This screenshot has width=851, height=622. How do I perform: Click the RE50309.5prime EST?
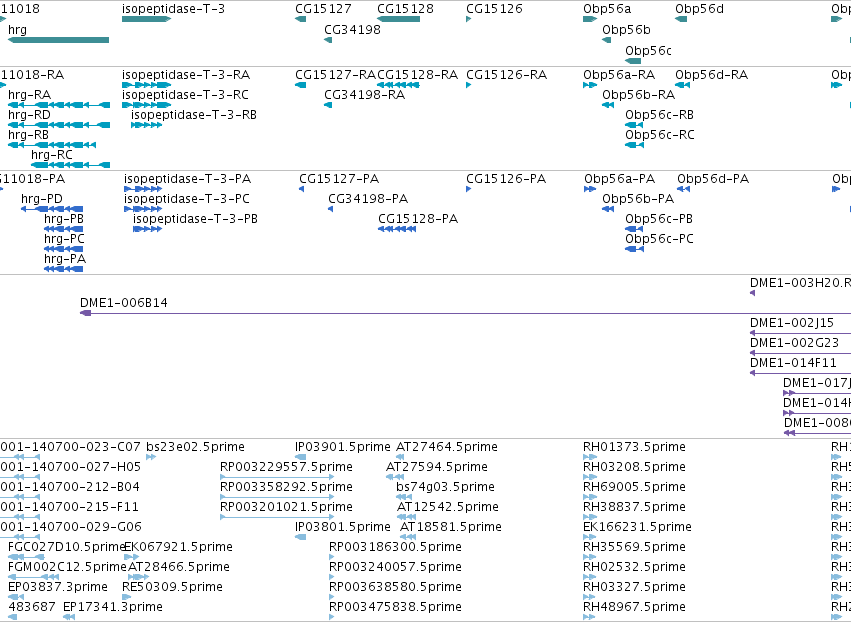(127, 597)
